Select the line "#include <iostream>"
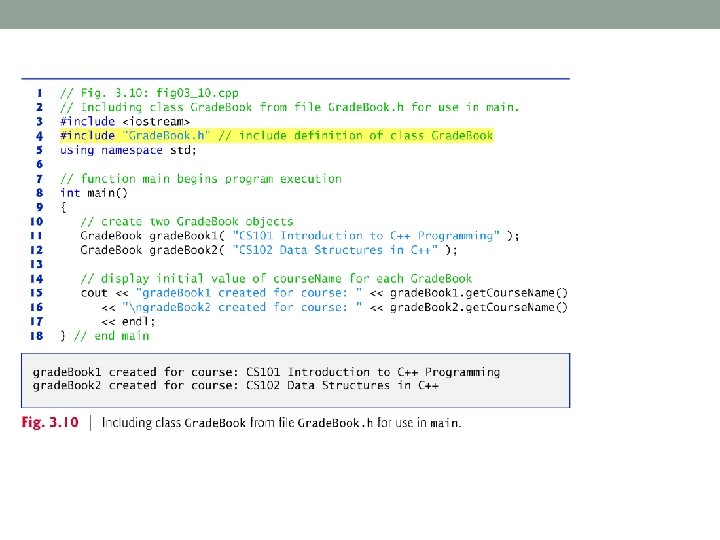Image resolution: width=720 pixels, height=540 pixels. pyautogui.click(x=125, y=122)
